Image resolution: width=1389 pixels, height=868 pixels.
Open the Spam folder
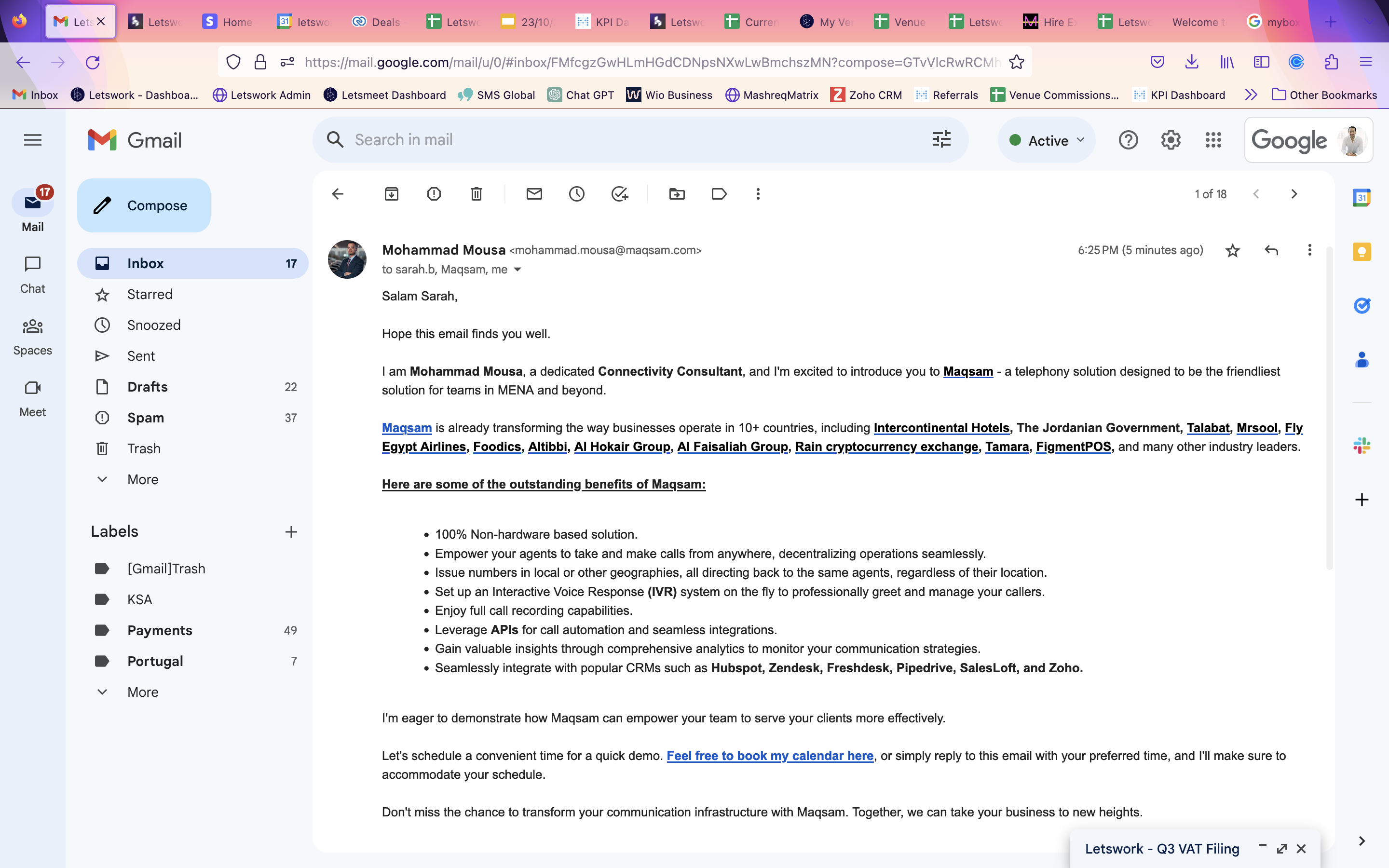[x=193, y=417]
